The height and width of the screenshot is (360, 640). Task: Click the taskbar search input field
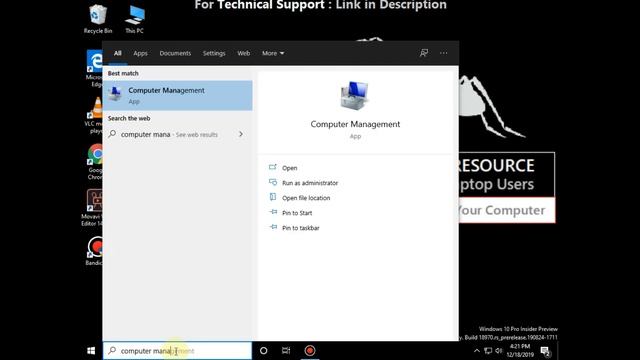[177, 351]
